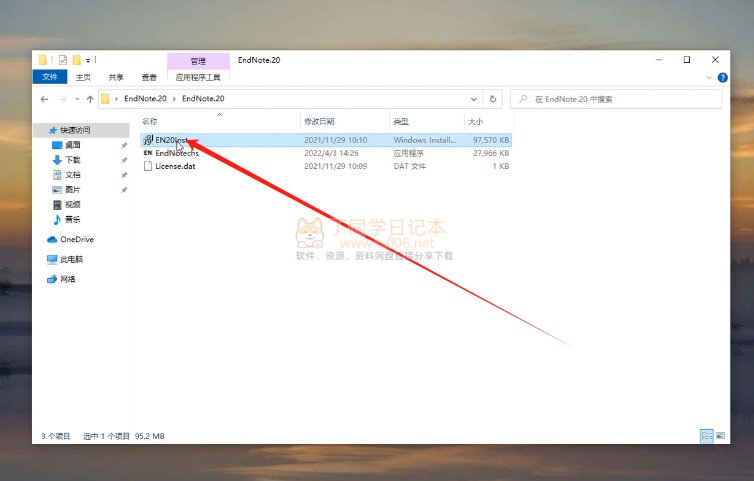Select the License.dat file
754x481 pixels.
pos(175,166)
